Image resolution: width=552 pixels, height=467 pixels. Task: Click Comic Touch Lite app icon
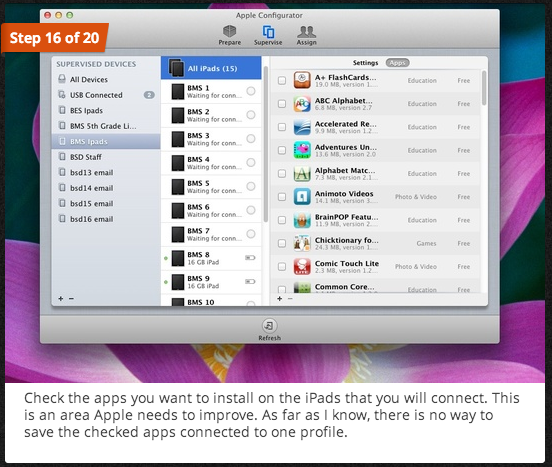(302, 266)
